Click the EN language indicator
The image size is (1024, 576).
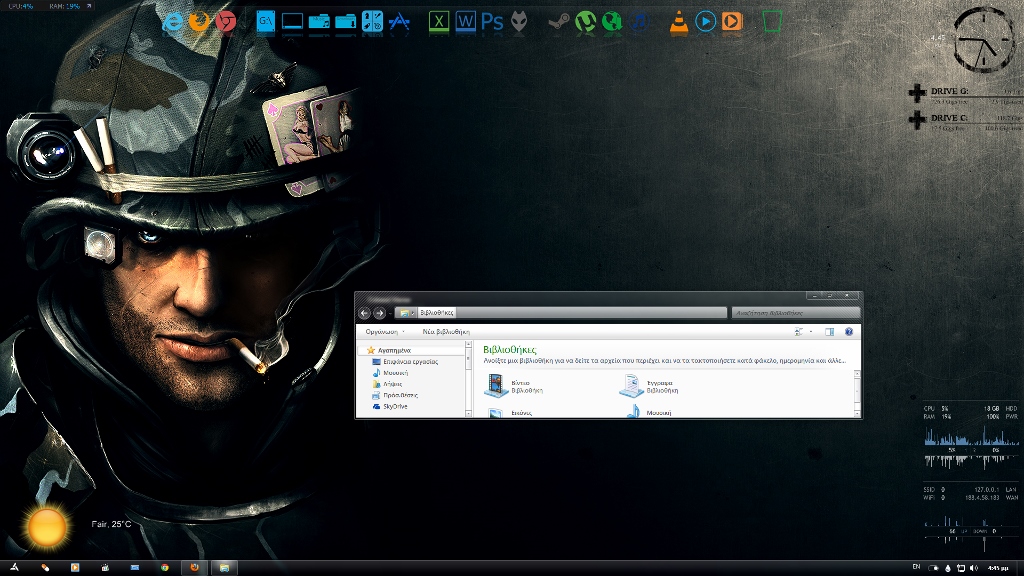point(916,567)
